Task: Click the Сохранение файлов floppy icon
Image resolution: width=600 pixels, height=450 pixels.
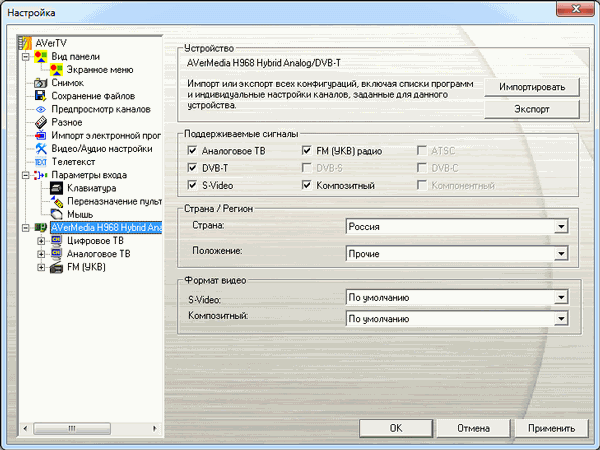Action: pyautogui.click(x=41, y=96)
